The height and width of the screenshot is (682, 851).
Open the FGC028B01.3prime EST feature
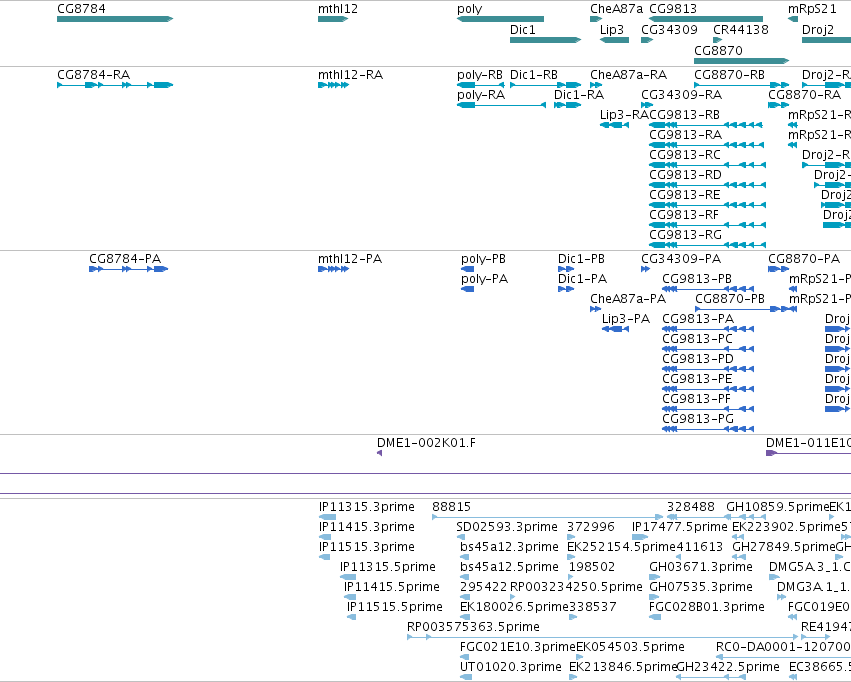(x=655, y=617)
